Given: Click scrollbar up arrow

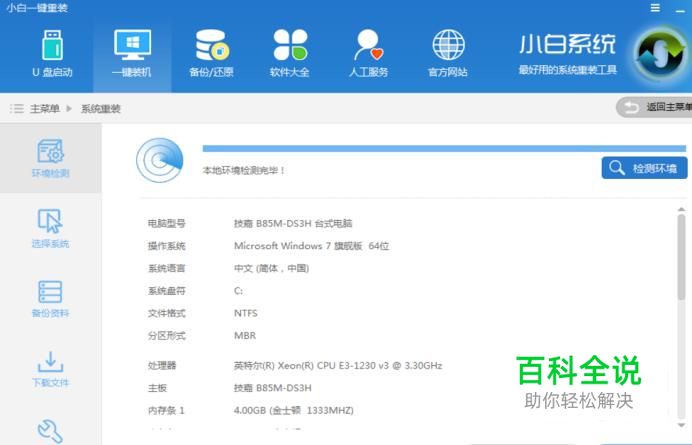Looking at the screenshot, I should pyautogui.click(x=681, y=210).
